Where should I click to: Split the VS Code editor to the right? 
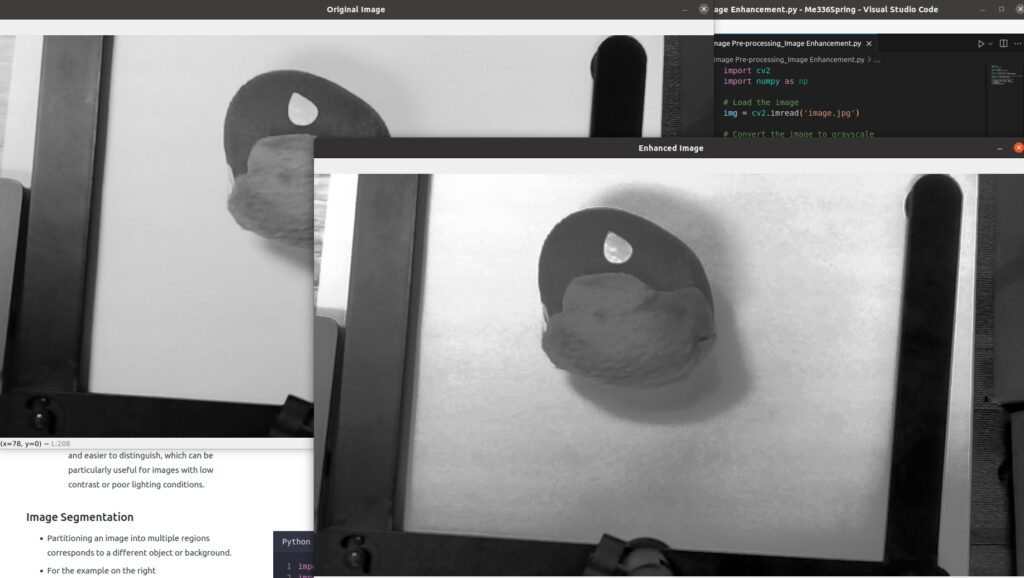pyautogui.click(x=1003, y=44)
